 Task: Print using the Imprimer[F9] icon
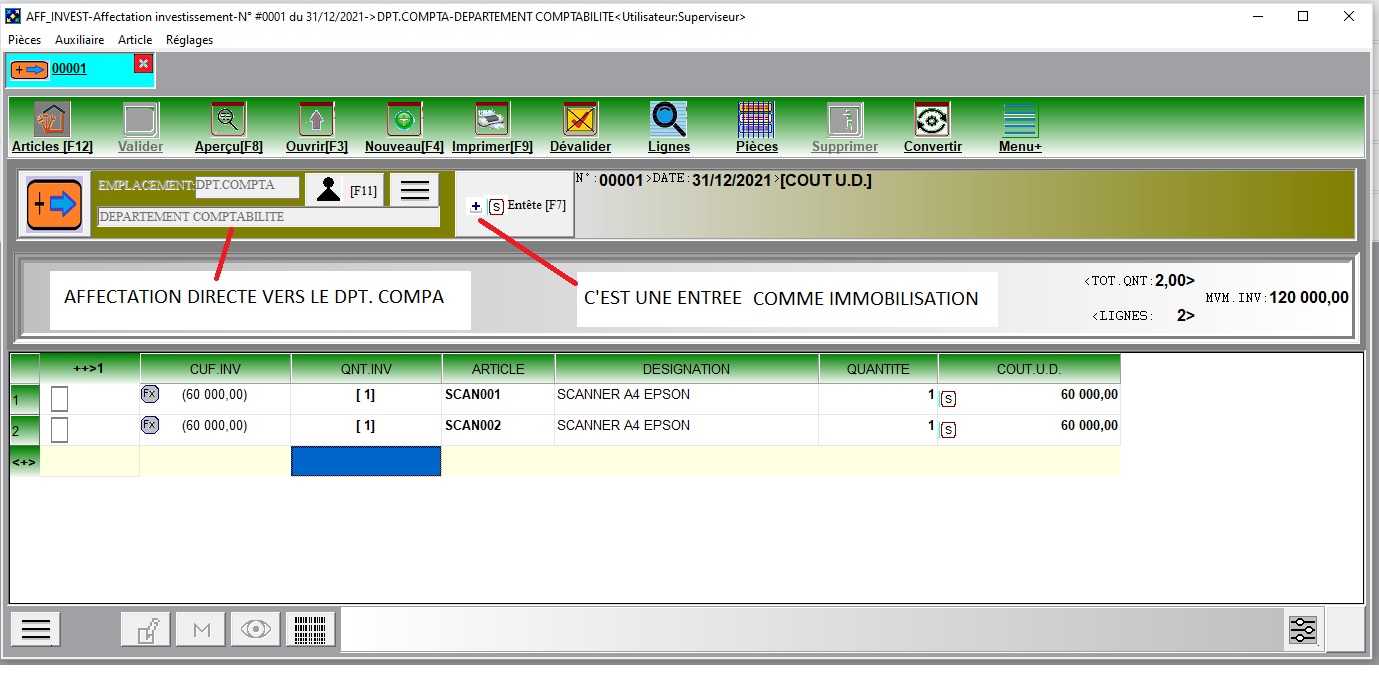tap(492, 121)
